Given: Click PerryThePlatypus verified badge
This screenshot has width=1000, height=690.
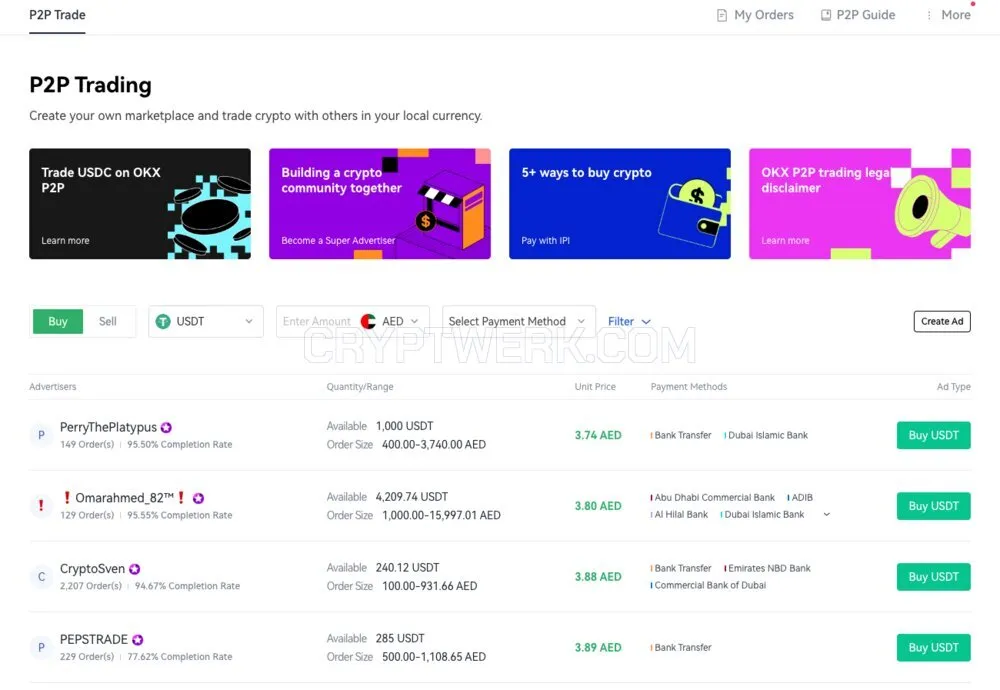Looking at the screenshot, I should click(x=166, y=427).
